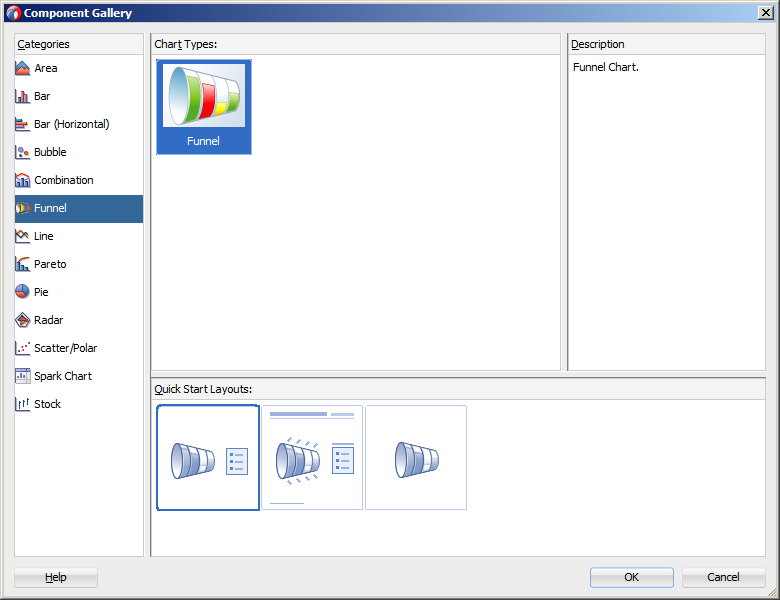The height and width of the screenshot is (600, 780).
Task: Click the Scatter/Polar category label
Action: pyautogui.click(x=66, y=348)
